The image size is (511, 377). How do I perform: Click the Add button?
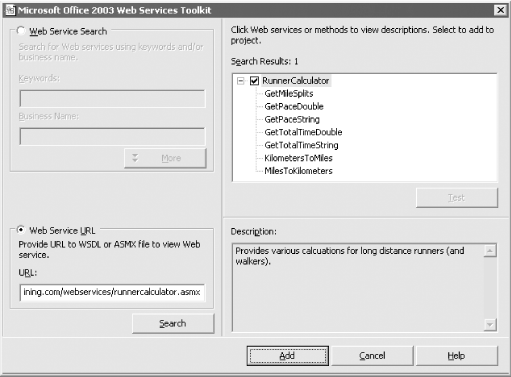(288, 356)
